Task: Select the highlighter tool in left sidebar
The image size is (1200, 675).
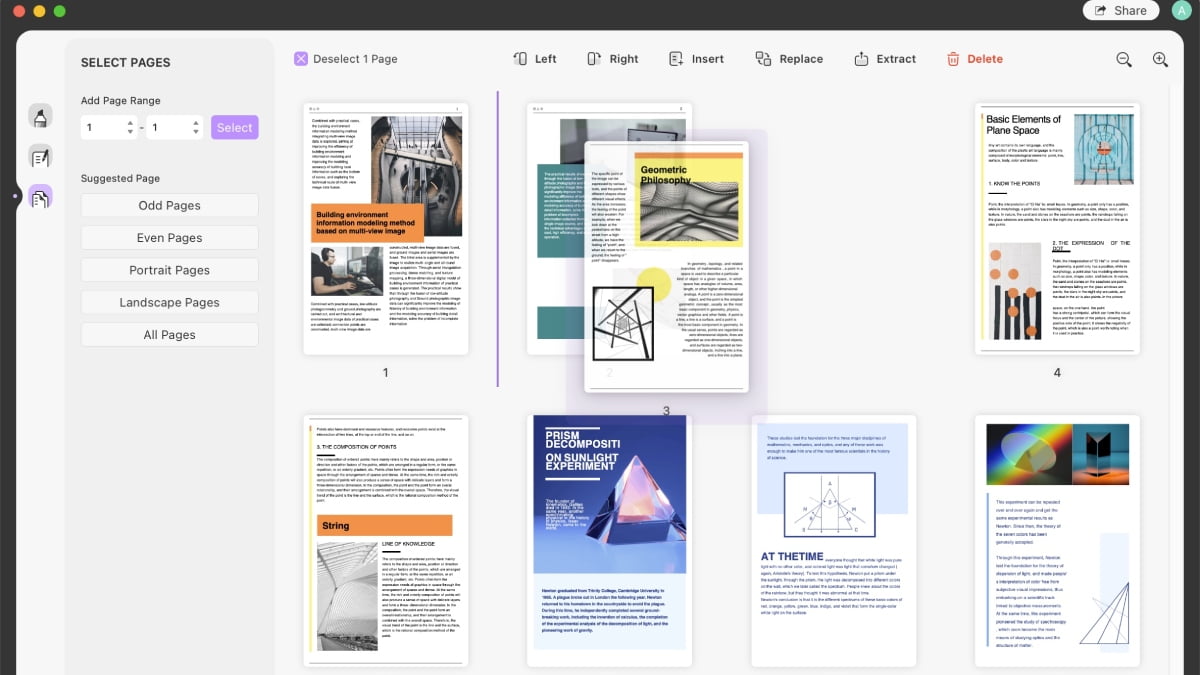Action: 40,117
